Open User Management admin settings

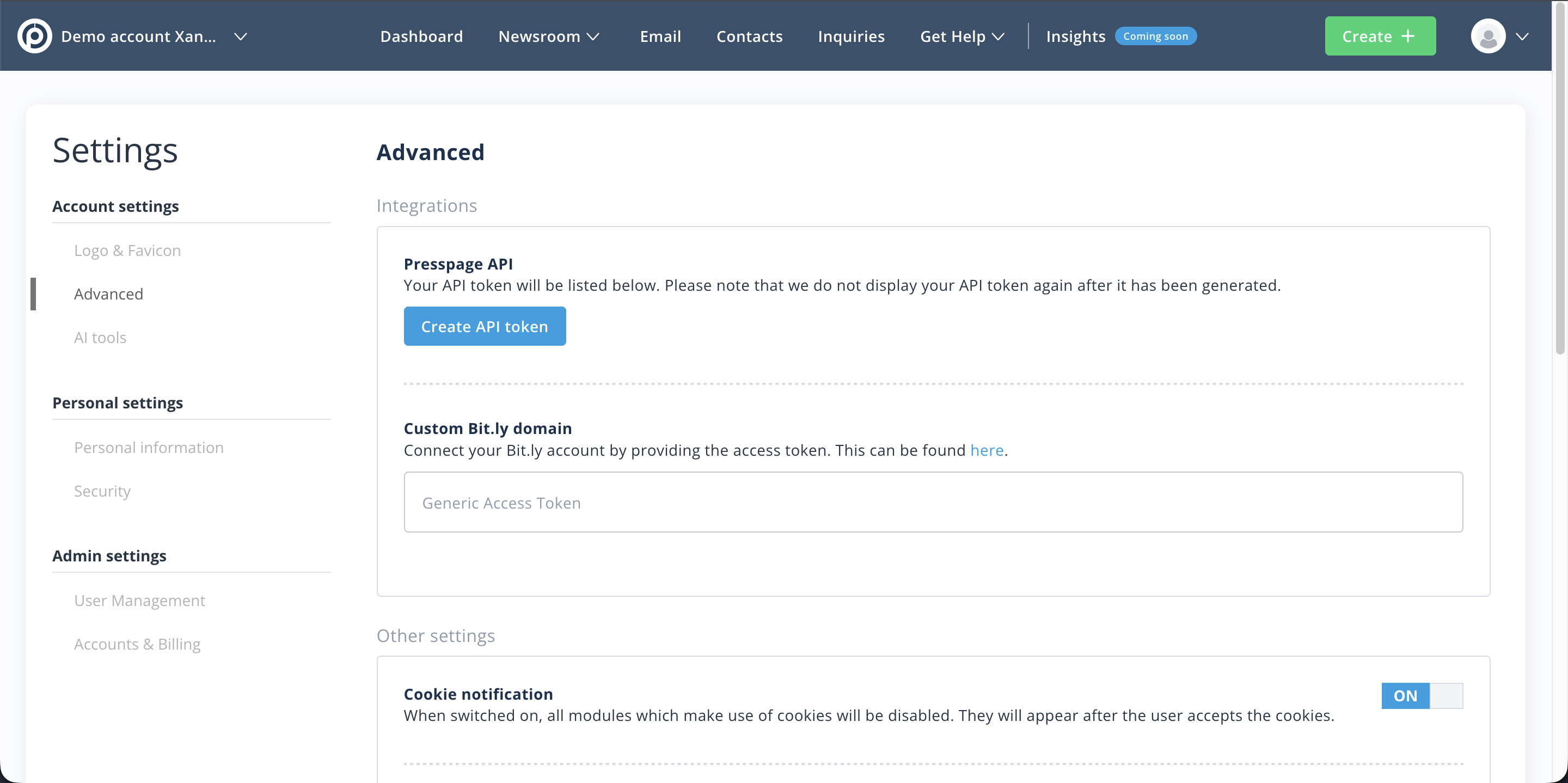139,601
